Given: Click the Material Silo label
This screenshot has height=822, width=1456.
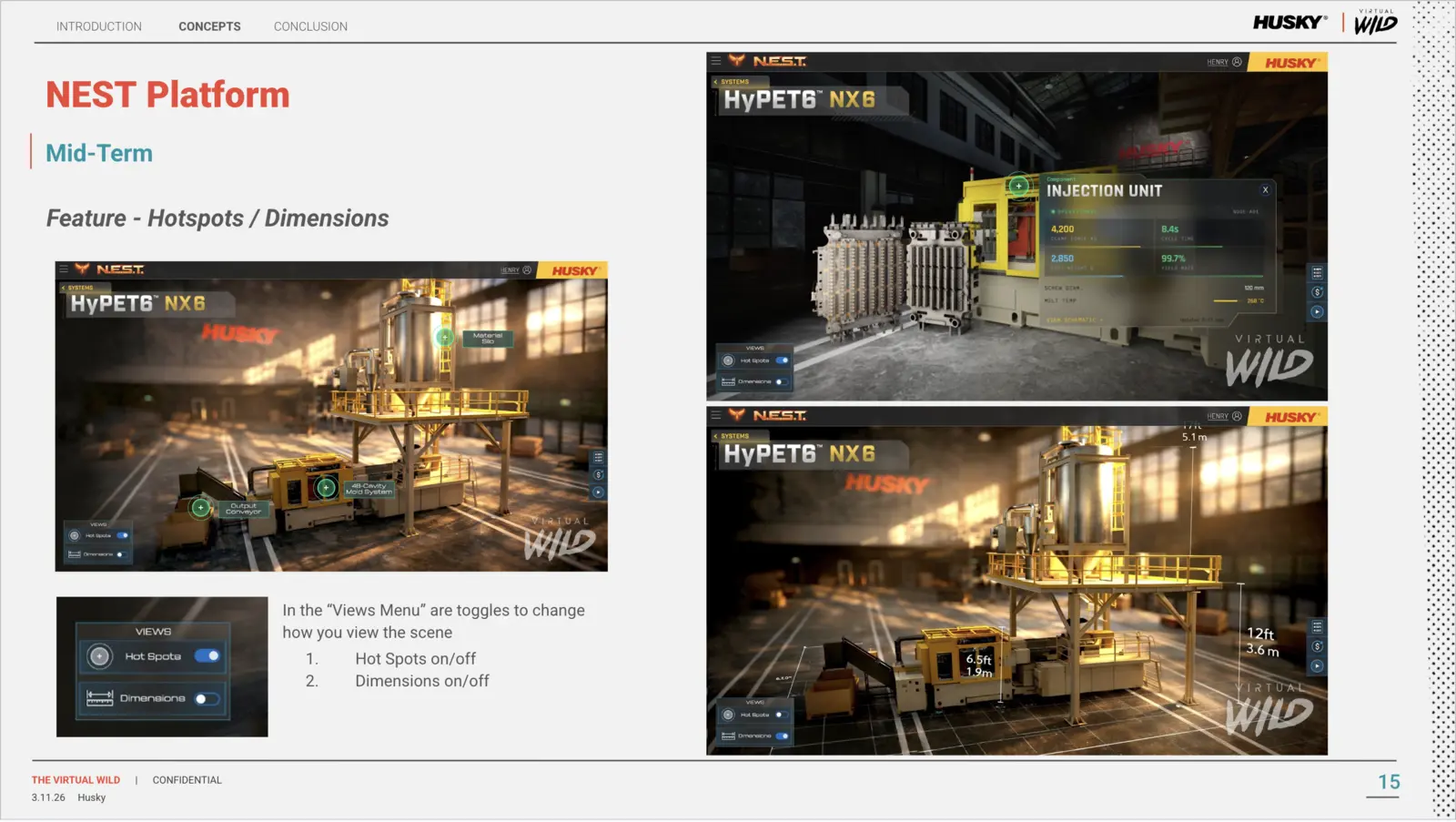Looking at the screenshot, I should (x=488, y=338).
